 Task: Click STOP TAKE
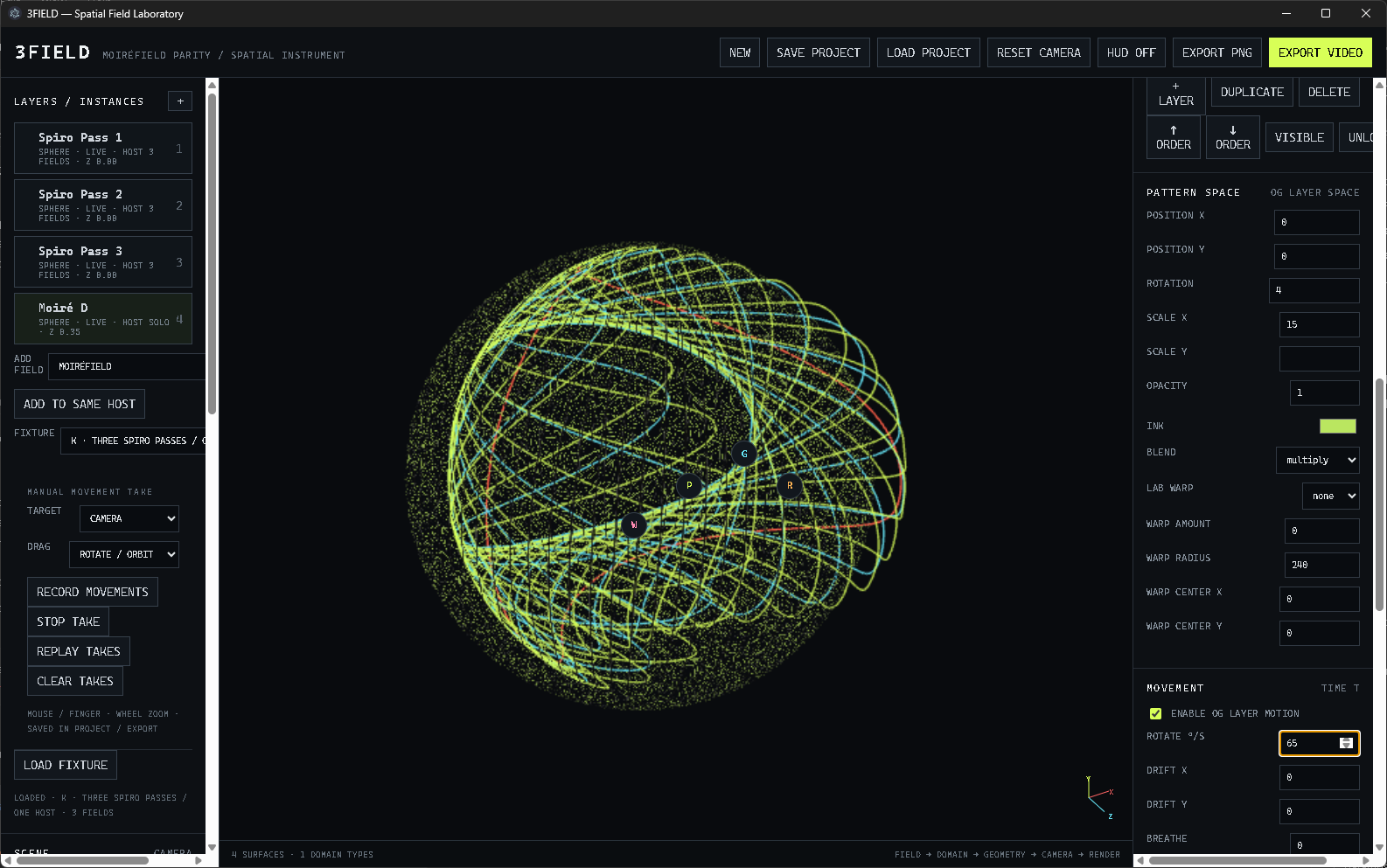coord(68,621)
